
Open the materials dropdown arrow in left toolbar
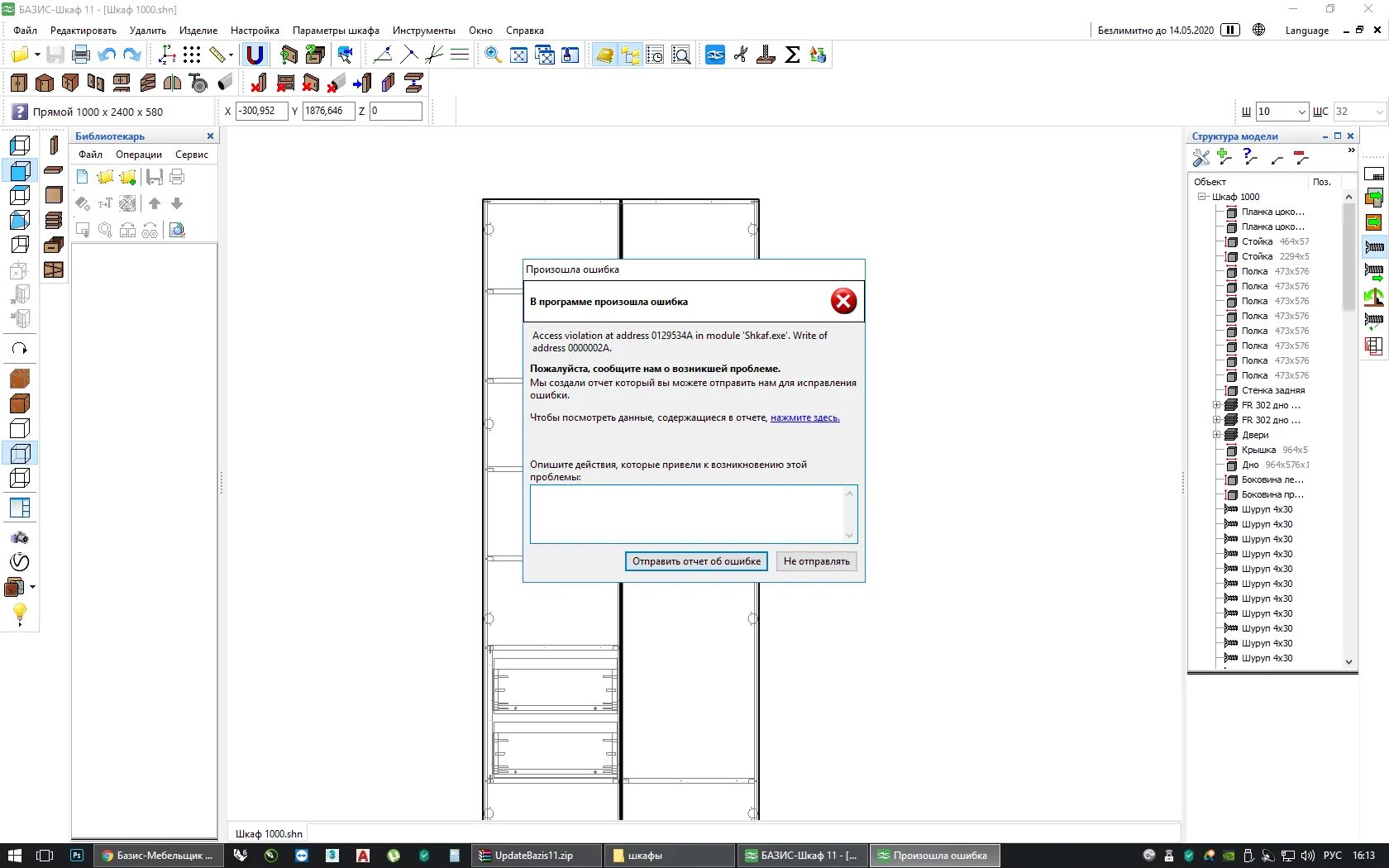tap(33, 587)
